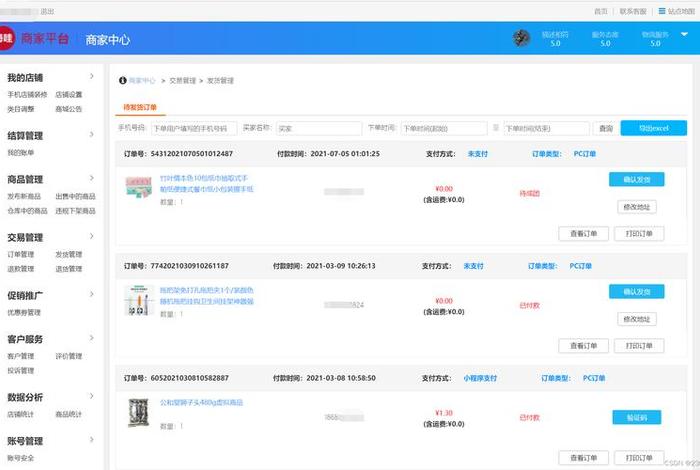Viewport: 700px width, 470px height.
Task: Click the 联系客服 link at top
Action: 633,11
